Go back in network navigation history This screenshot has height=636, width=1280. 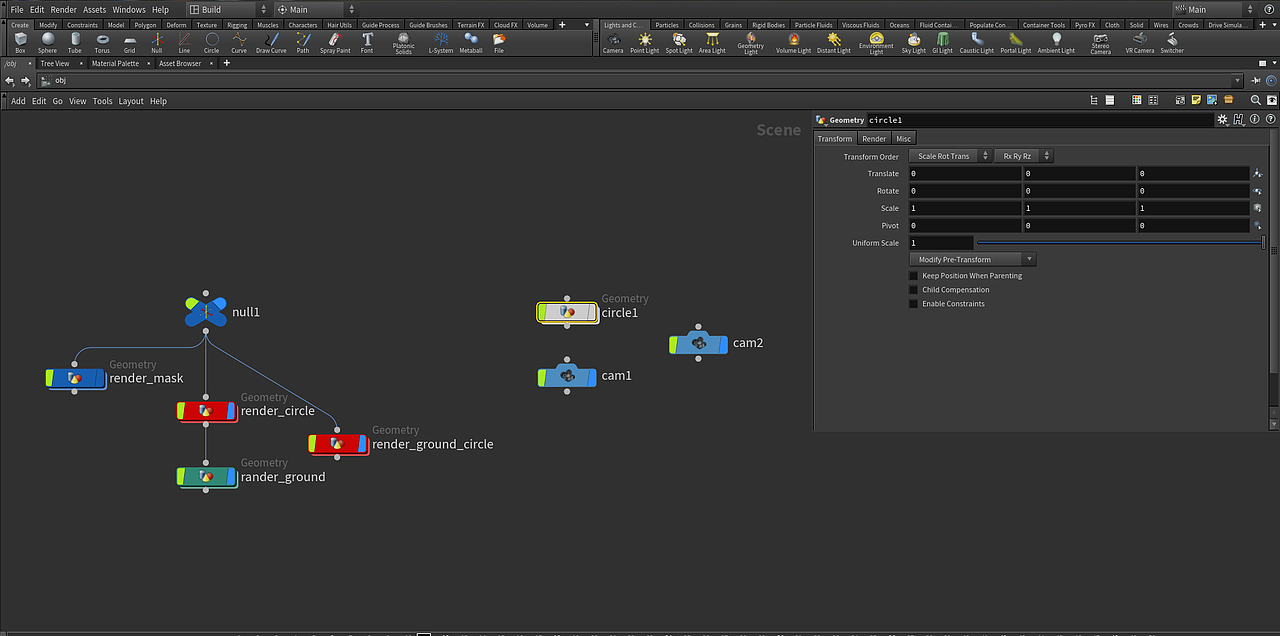10,80
